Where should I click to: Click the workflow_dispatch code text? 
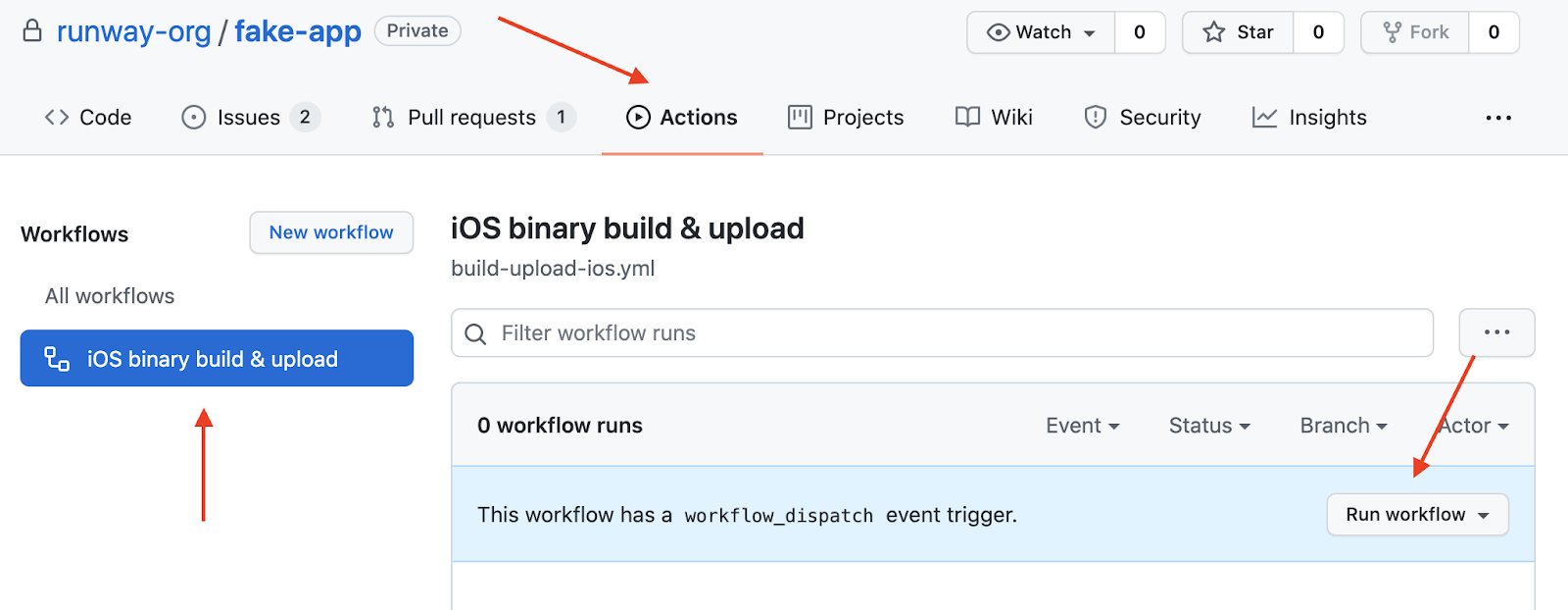tap(778, 516)
